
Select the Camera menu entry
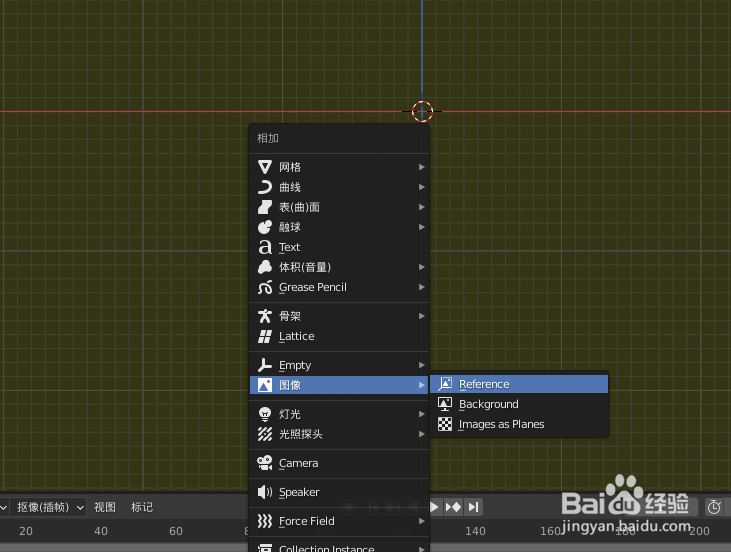click(339, 463)
